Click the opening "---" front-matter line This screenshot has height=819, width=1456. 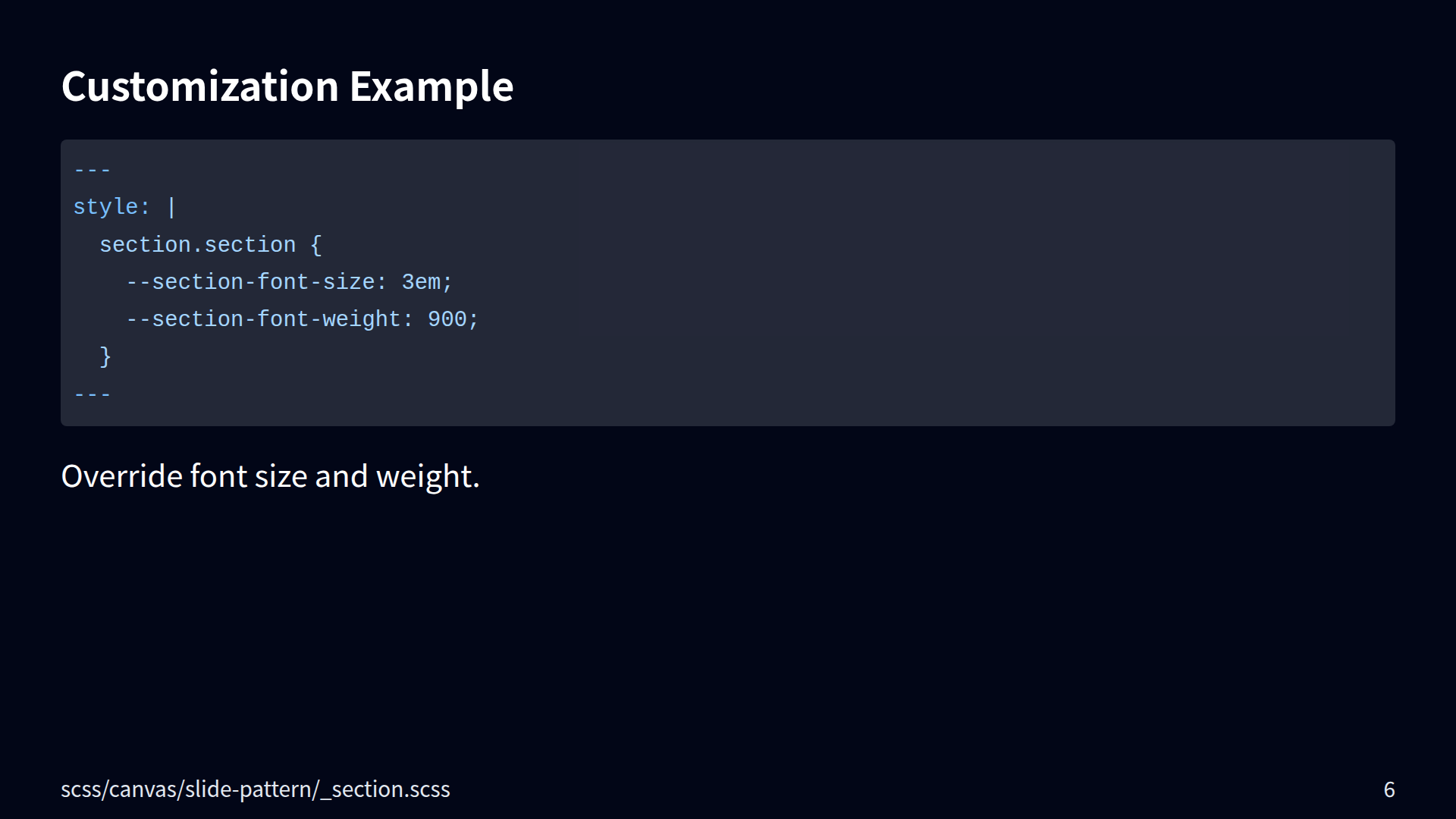(x=93, y=170)
